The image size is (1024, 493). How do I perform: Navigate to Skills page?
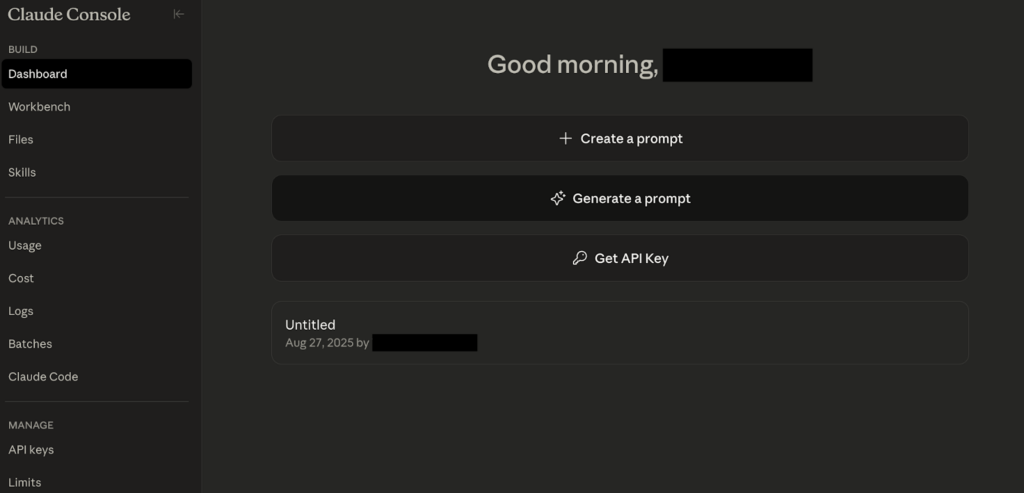22,172
